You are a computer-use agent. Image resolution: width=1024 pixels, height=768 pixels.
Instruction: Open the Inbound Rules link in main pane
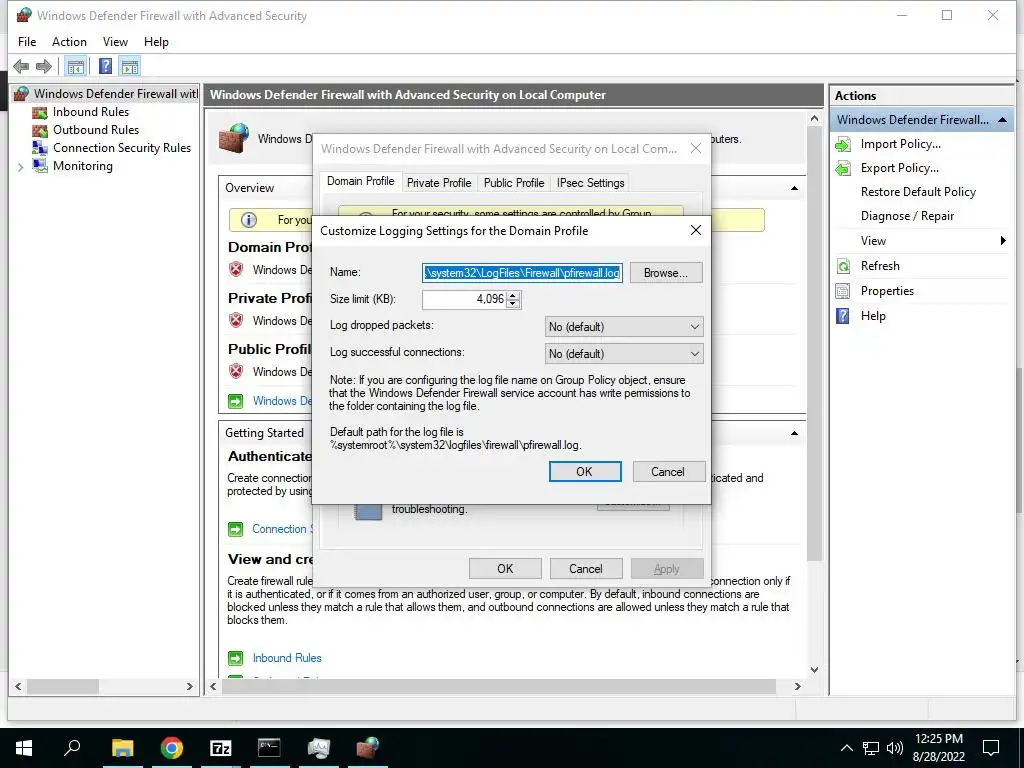pos(287,658)
